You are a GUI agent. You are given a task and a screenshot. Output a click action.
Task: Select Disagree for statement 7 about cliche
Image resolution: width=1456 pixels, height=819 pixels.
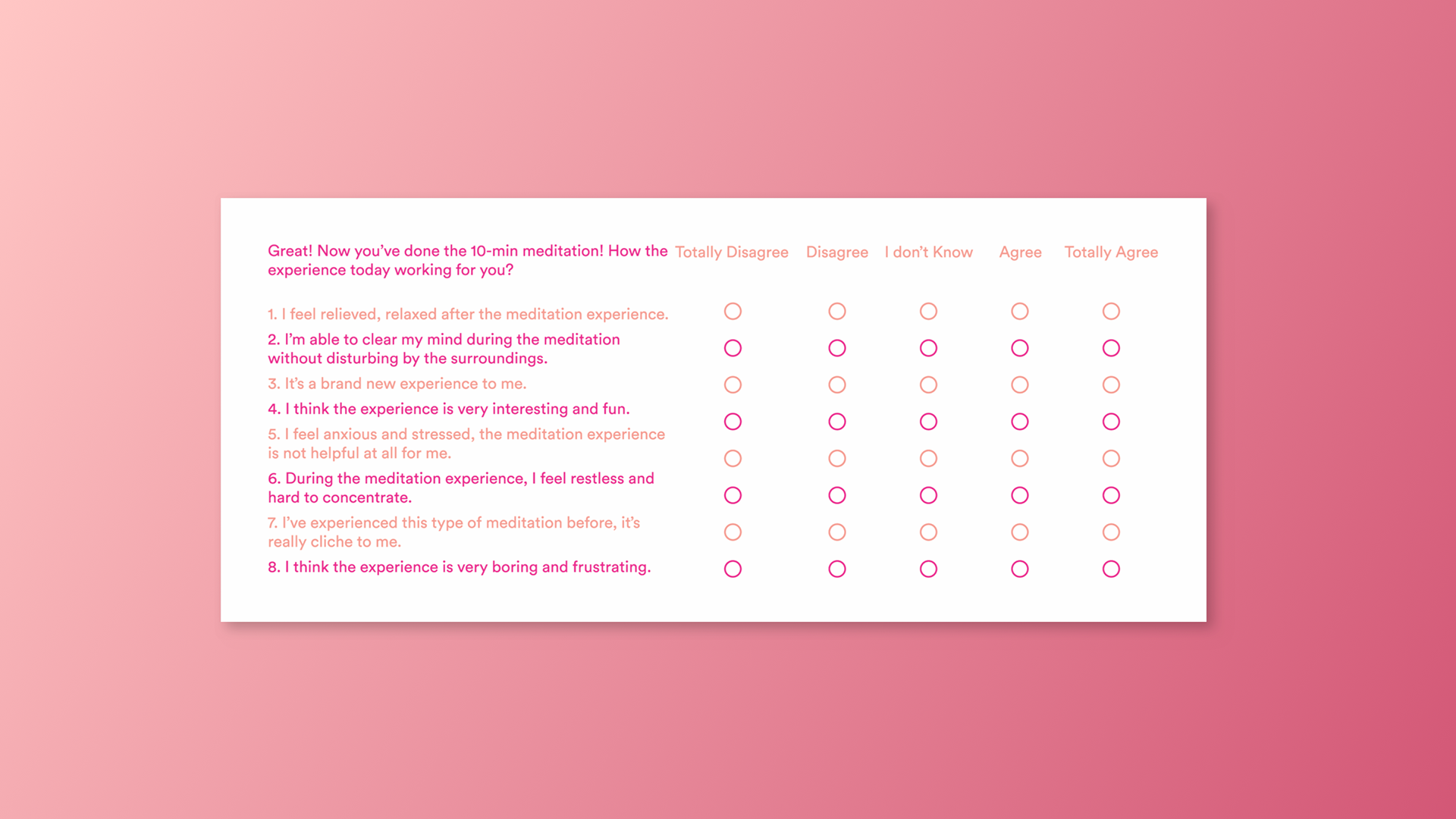[837, 532]
